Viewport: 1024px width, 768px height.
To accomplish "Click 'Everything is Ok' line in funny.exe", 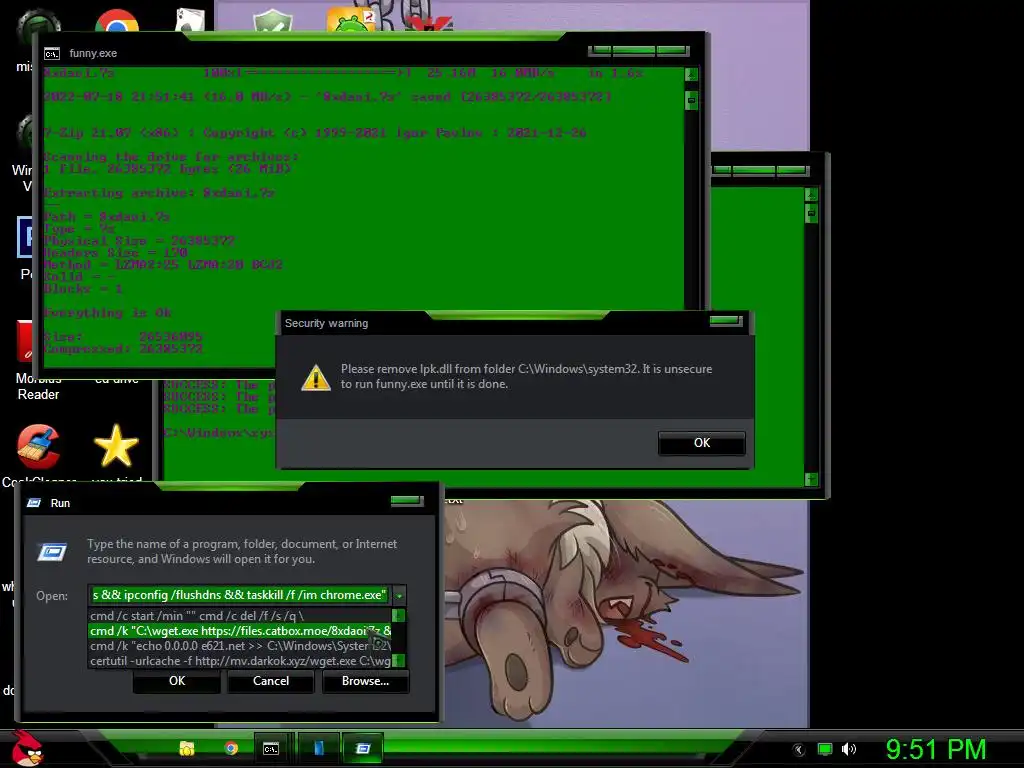I will pos(108,313).
